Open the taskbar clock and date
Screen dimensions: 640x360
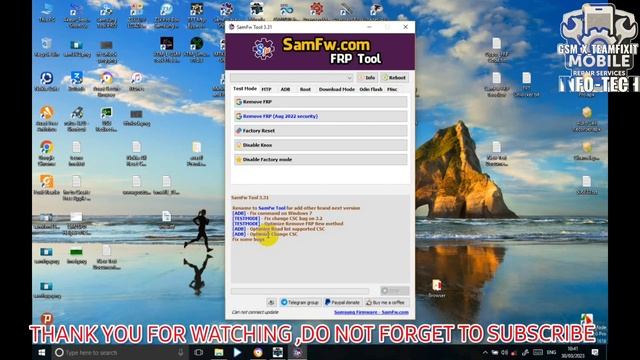point(573,352)
